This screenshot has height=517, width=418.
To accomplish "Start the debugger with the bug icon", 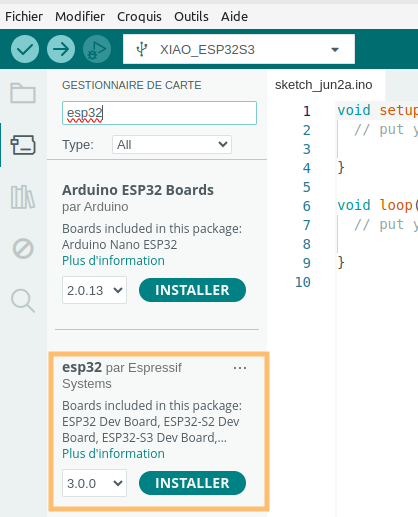I will tap(97, 49).
